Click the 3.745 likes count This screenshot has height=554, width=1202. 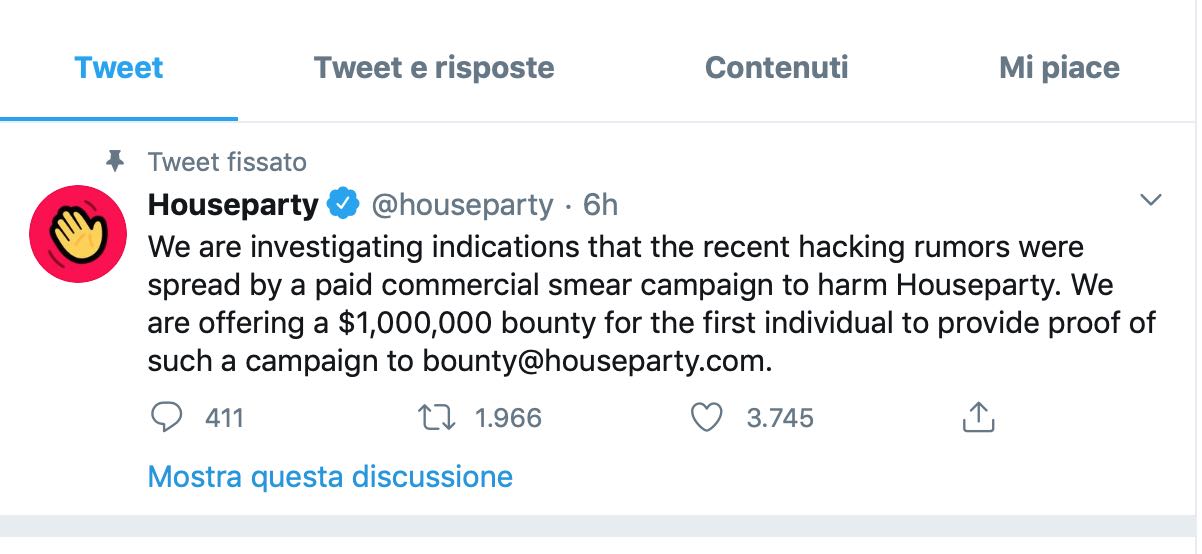click(x=780, y=417)
